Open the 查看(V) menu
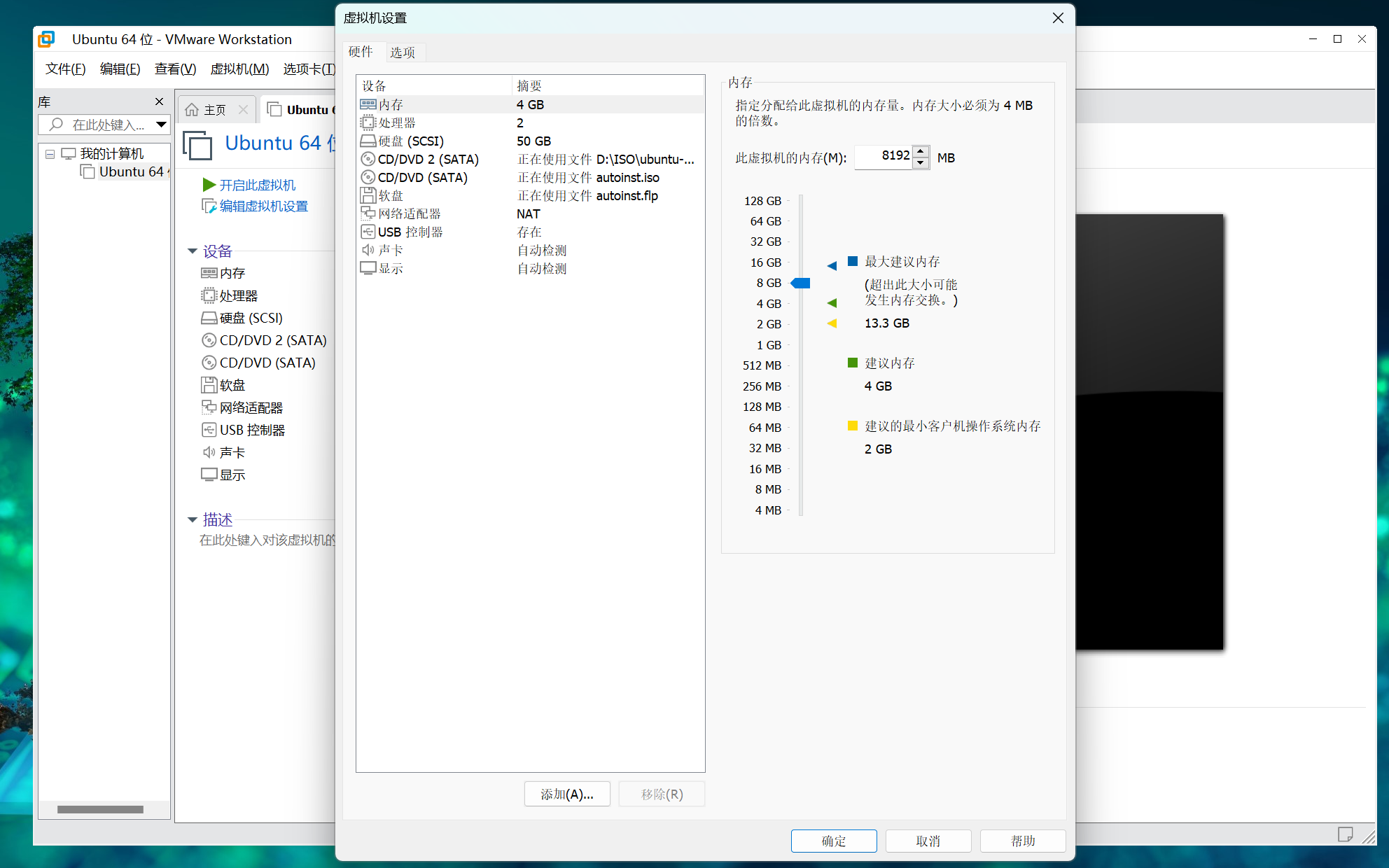The image size is (1389, 868). pos(175,69)
